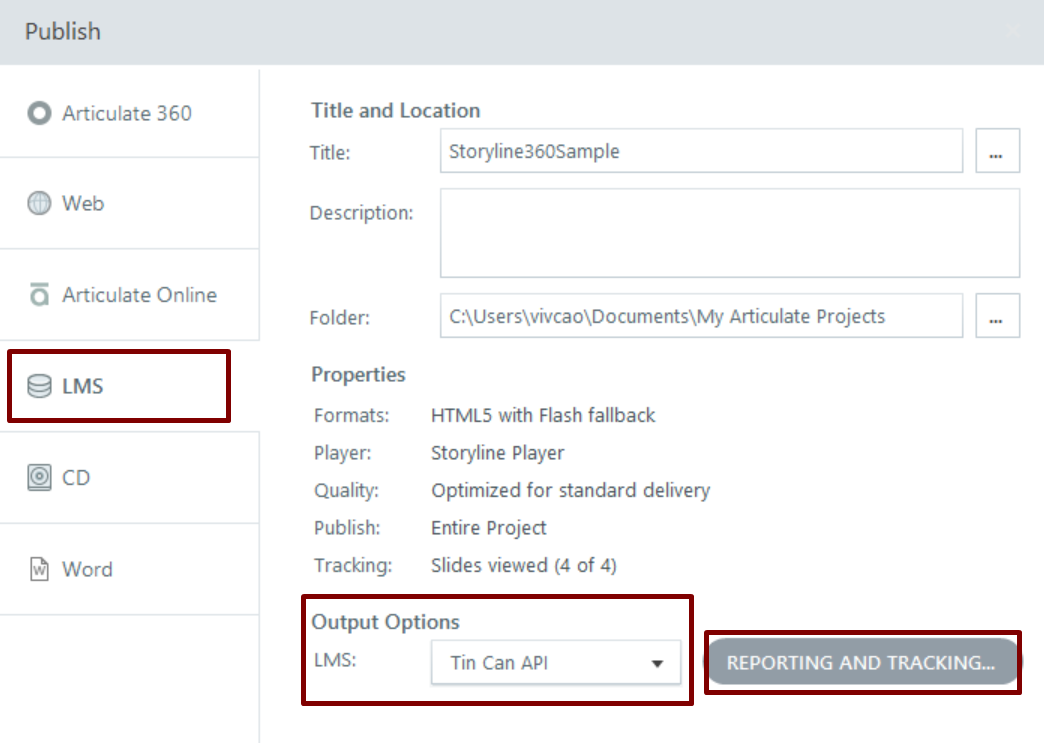Click the Articulate Online icon
This screenshot has width=1044, height=743.
pos(39,294)
